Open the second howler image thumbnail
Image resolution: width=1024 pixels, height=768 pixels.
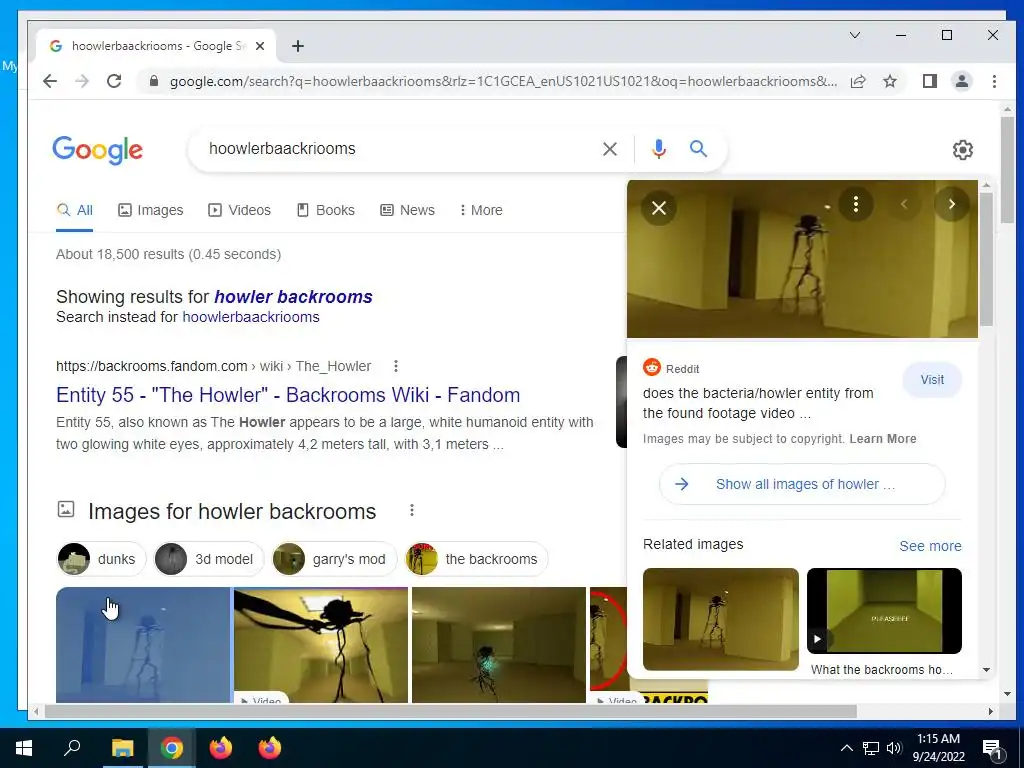(x=321, y=645)
